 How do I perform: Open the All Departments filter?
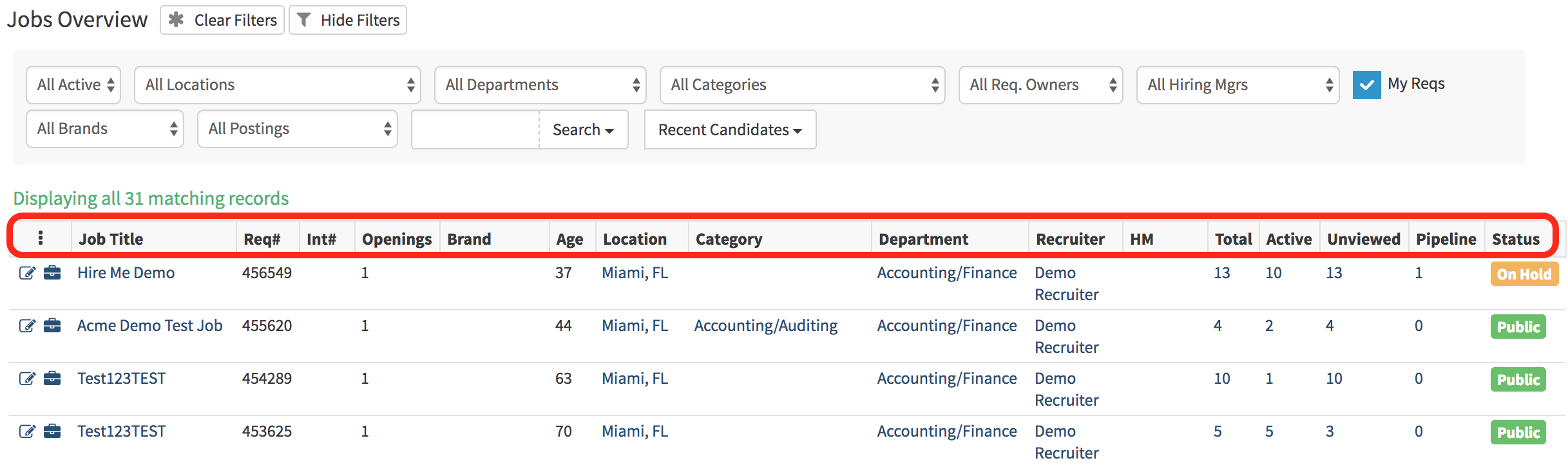pos(540,85)
